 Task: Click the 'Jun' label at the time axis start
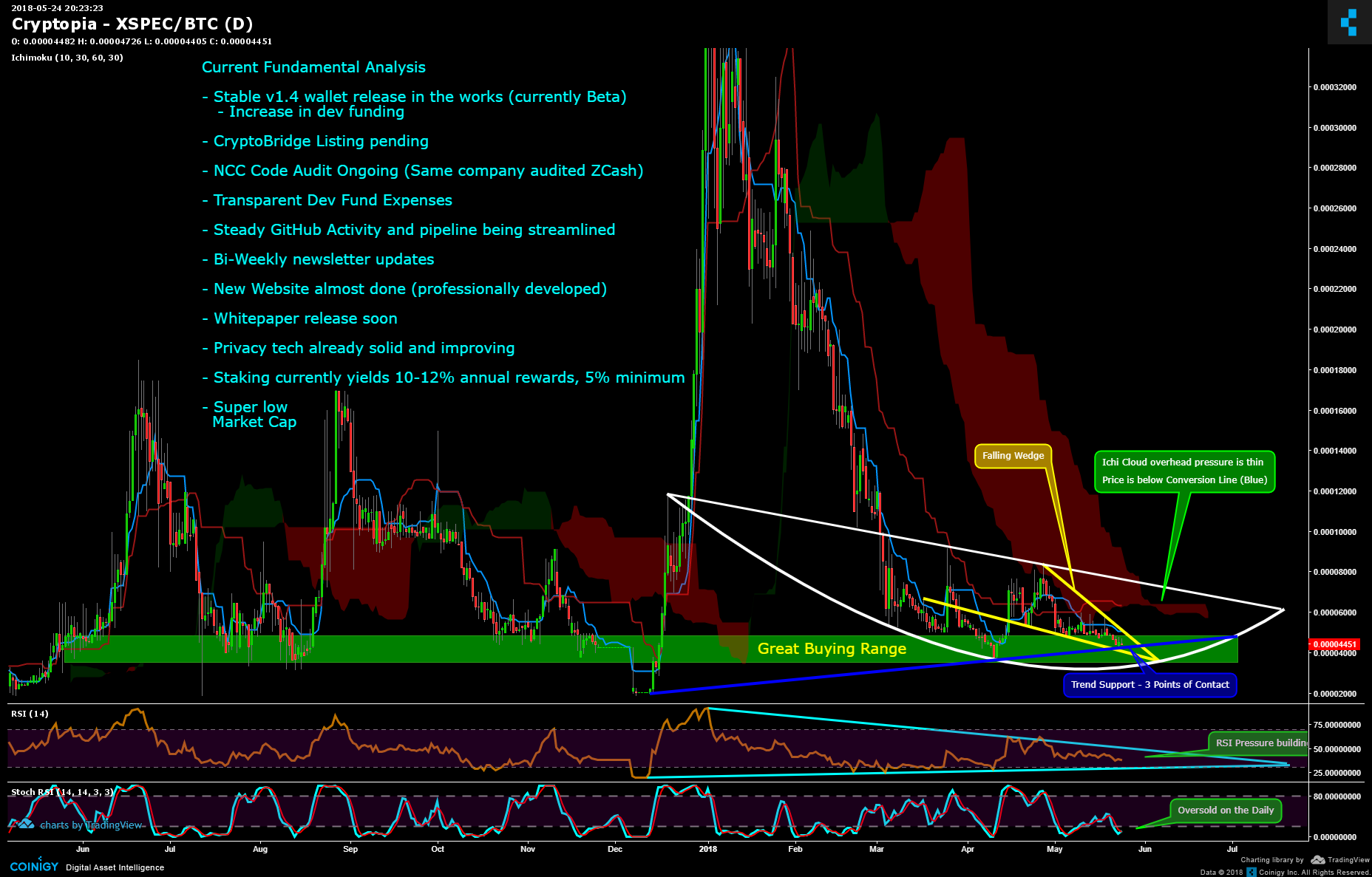point(83,849)
